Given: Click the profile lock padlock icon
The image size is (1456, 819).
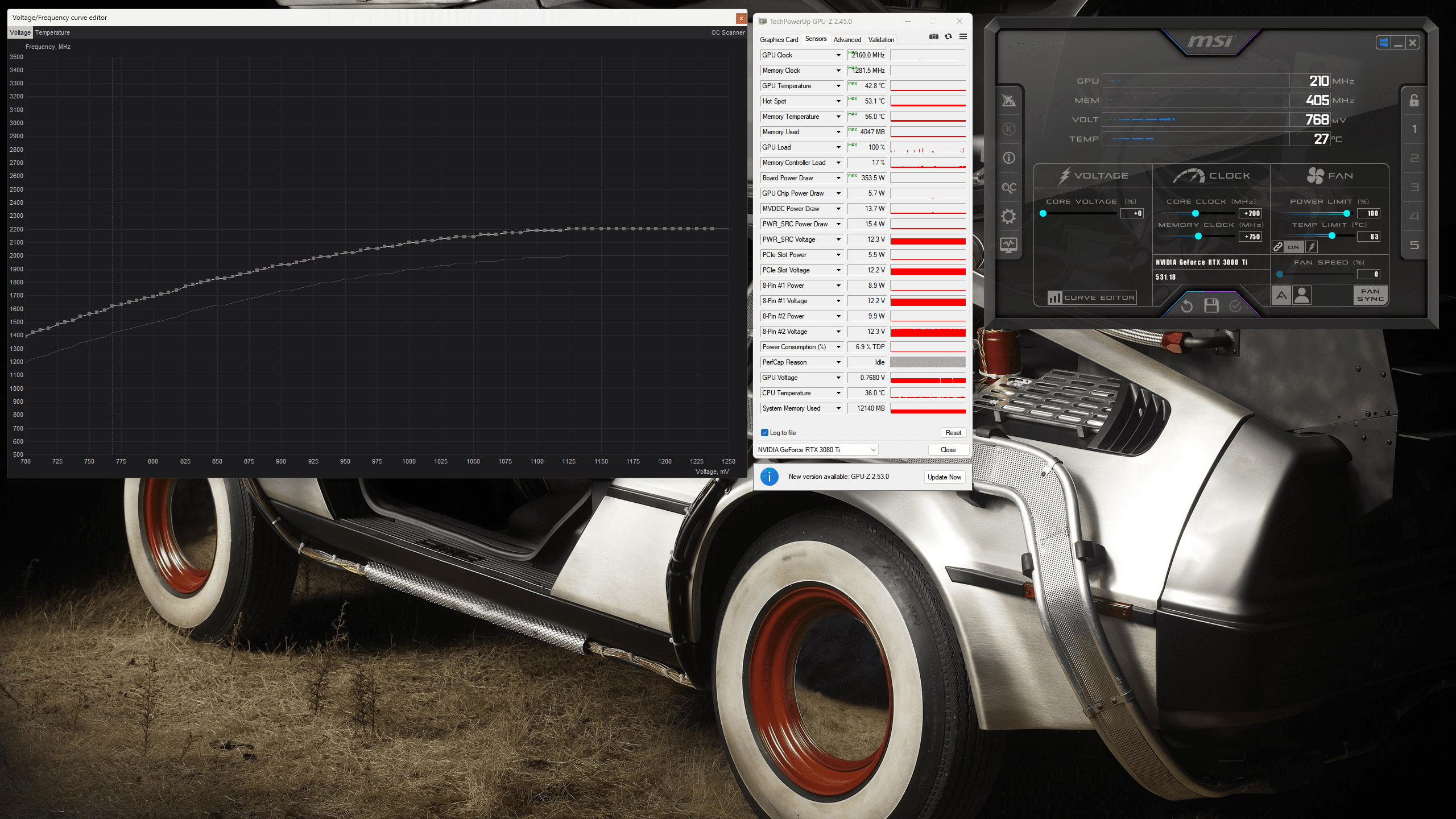Looking at the screenshot, I should click(1414, 100).
